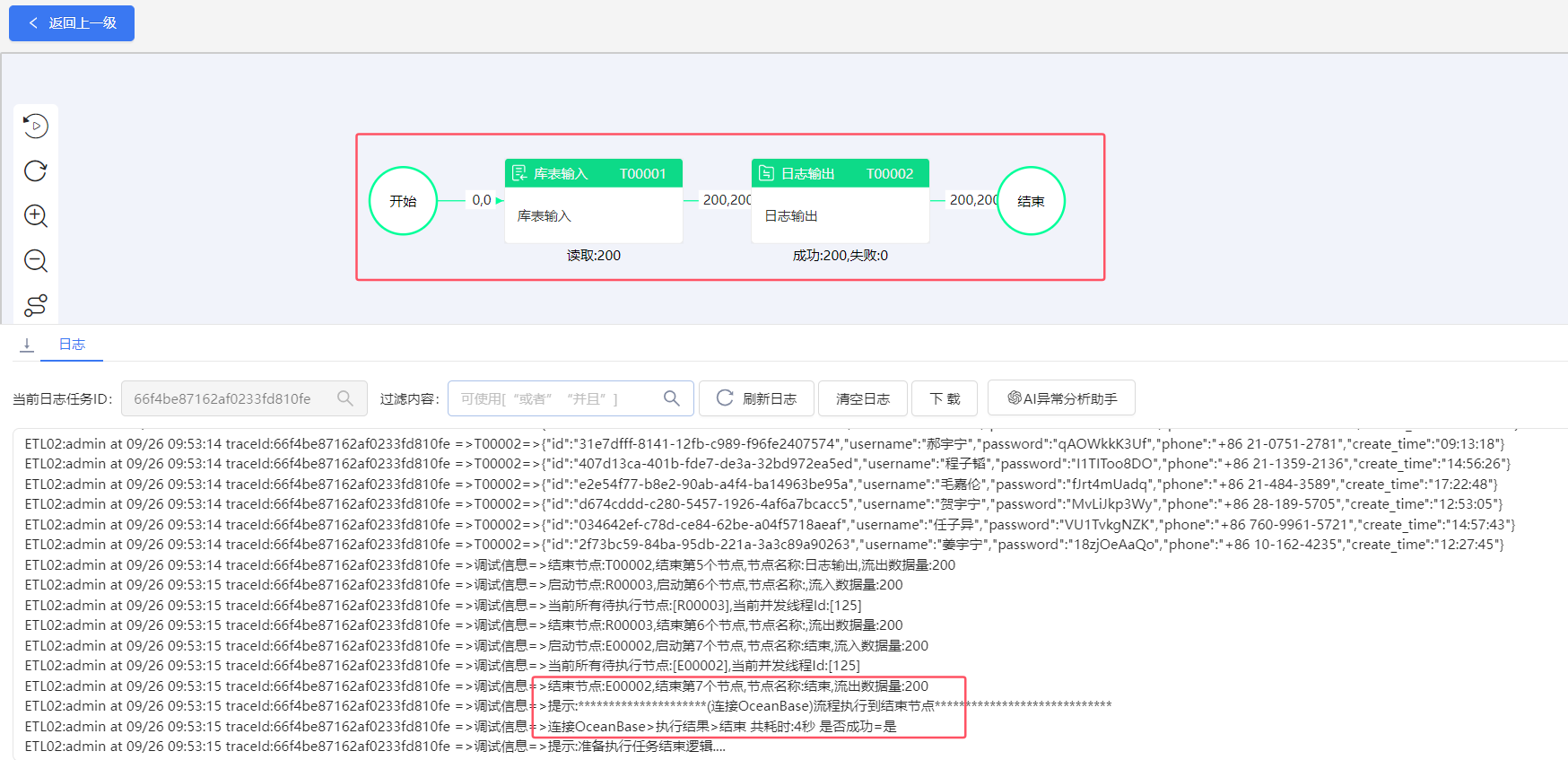This screenshot has width=1568, height=760.
Task: Switch to the 日志 tab
Action: click(72, 345)
